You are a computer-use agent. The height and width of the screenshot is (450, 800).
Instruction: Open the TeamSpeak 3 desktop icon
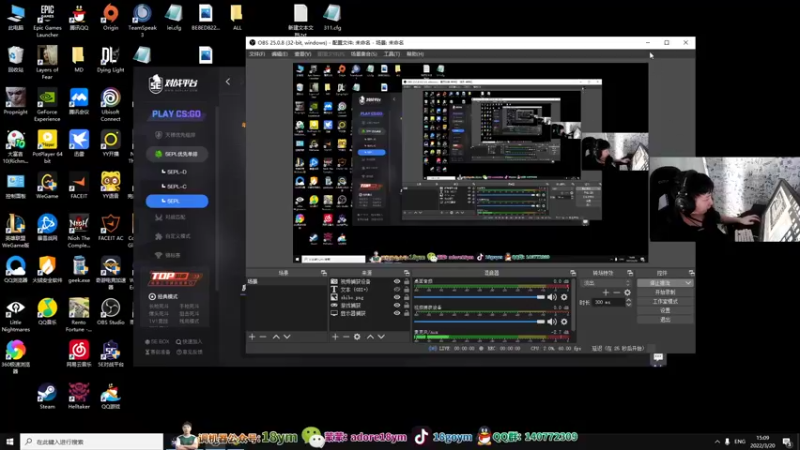(142, 20)
